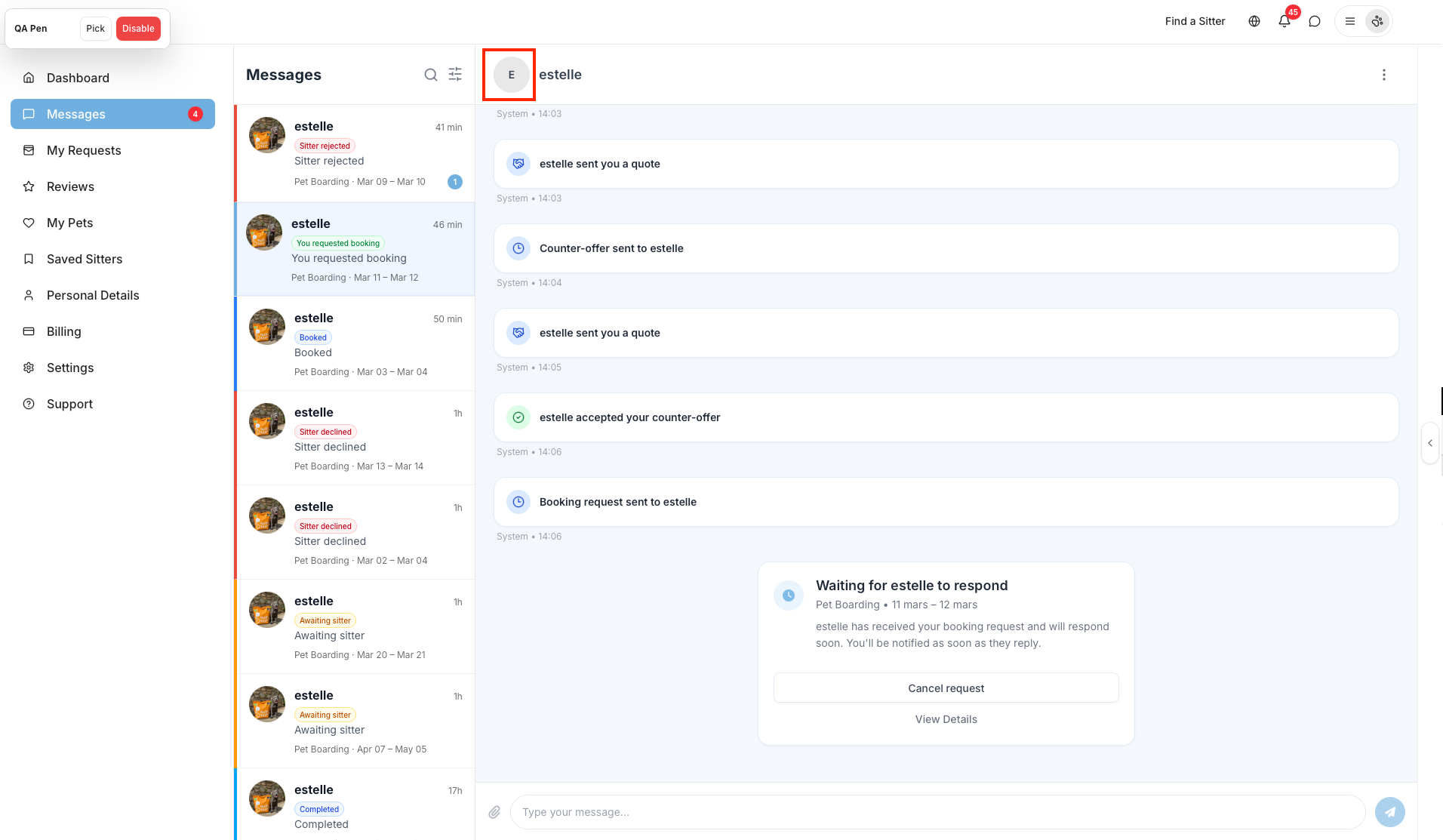Screen dimensions: 1443x840
Task: Expand the collapsed right side panel
Action: (1429, 443)
